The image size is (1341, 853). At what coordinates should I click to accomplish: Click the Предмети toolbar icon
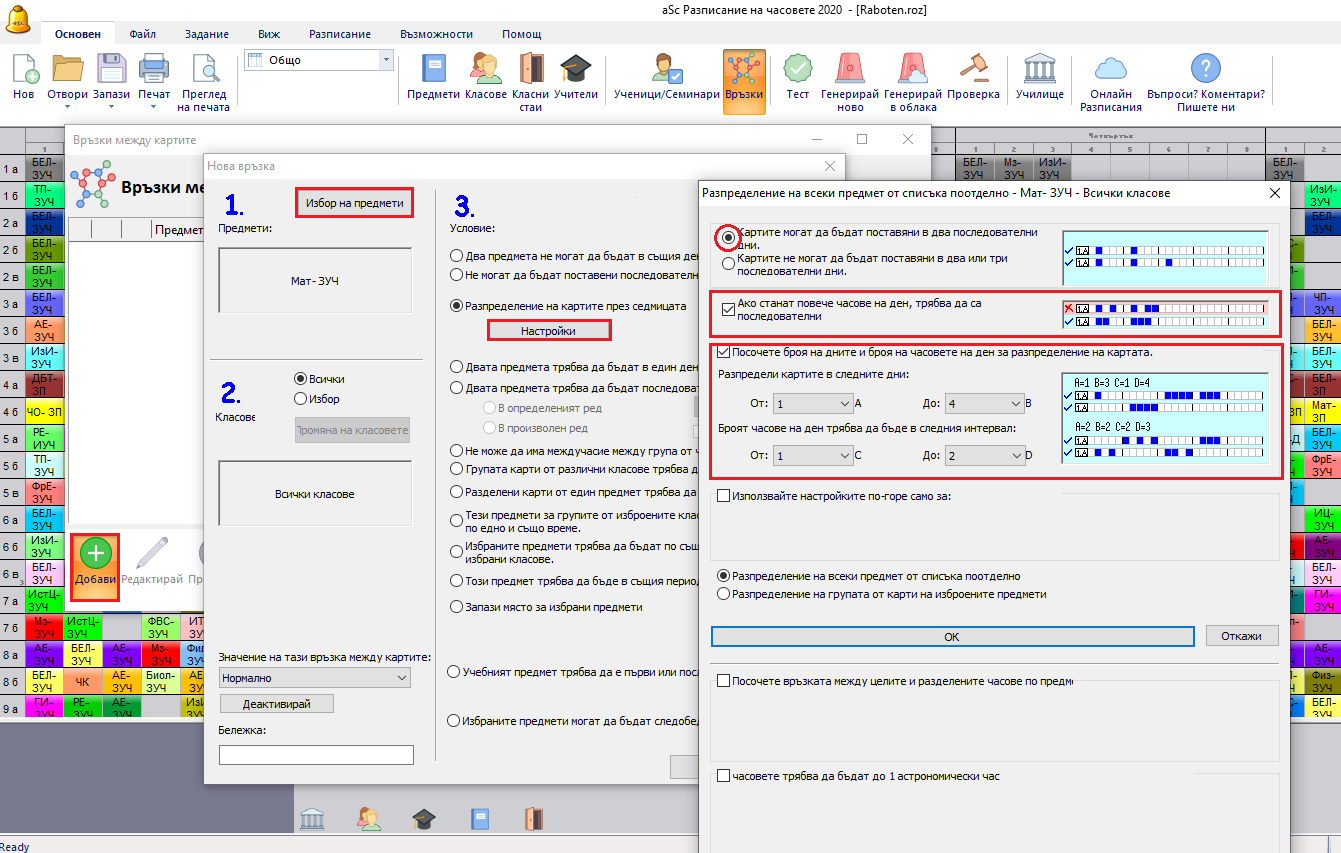433,70
